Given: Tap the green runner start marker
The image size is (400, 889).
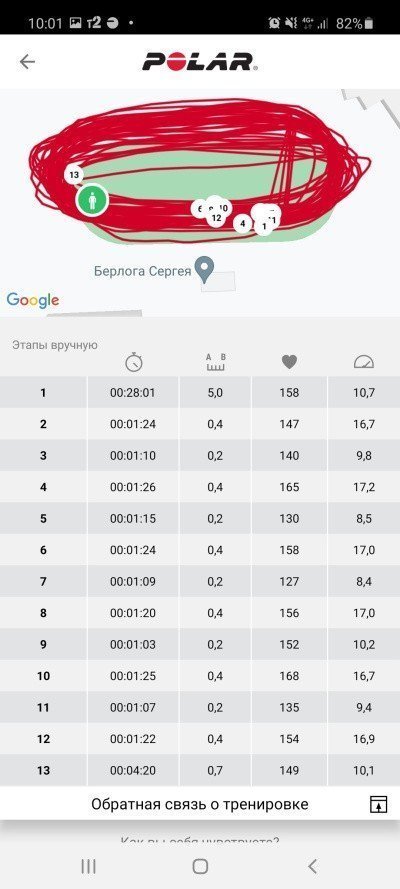Looking at the screenshot, I should tap(92, 200).
